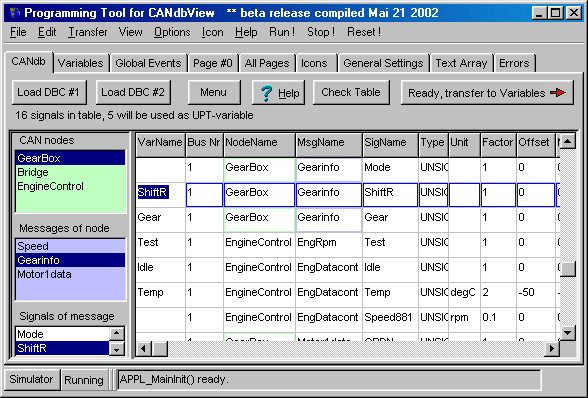Click the highlighted ShiftR VarName cell
588x398 pixels.
click(160, 195)
